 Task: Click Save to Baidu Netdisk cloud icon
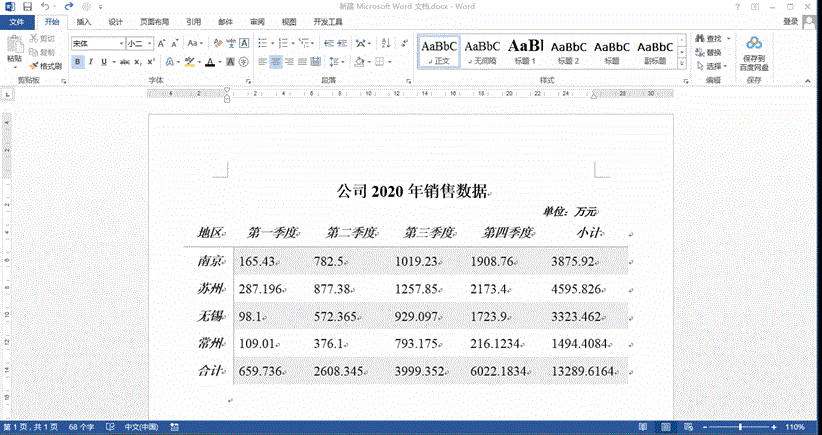click(x=754, y=44)
